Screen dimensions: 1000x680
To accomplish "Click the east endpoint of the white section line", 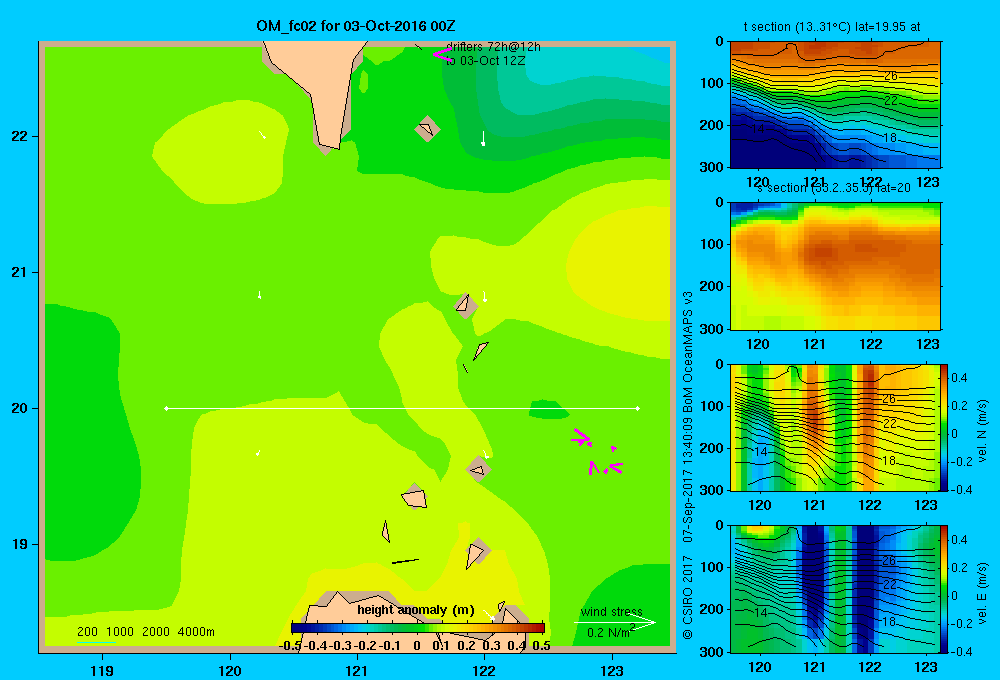I will (x=637, y=408).
